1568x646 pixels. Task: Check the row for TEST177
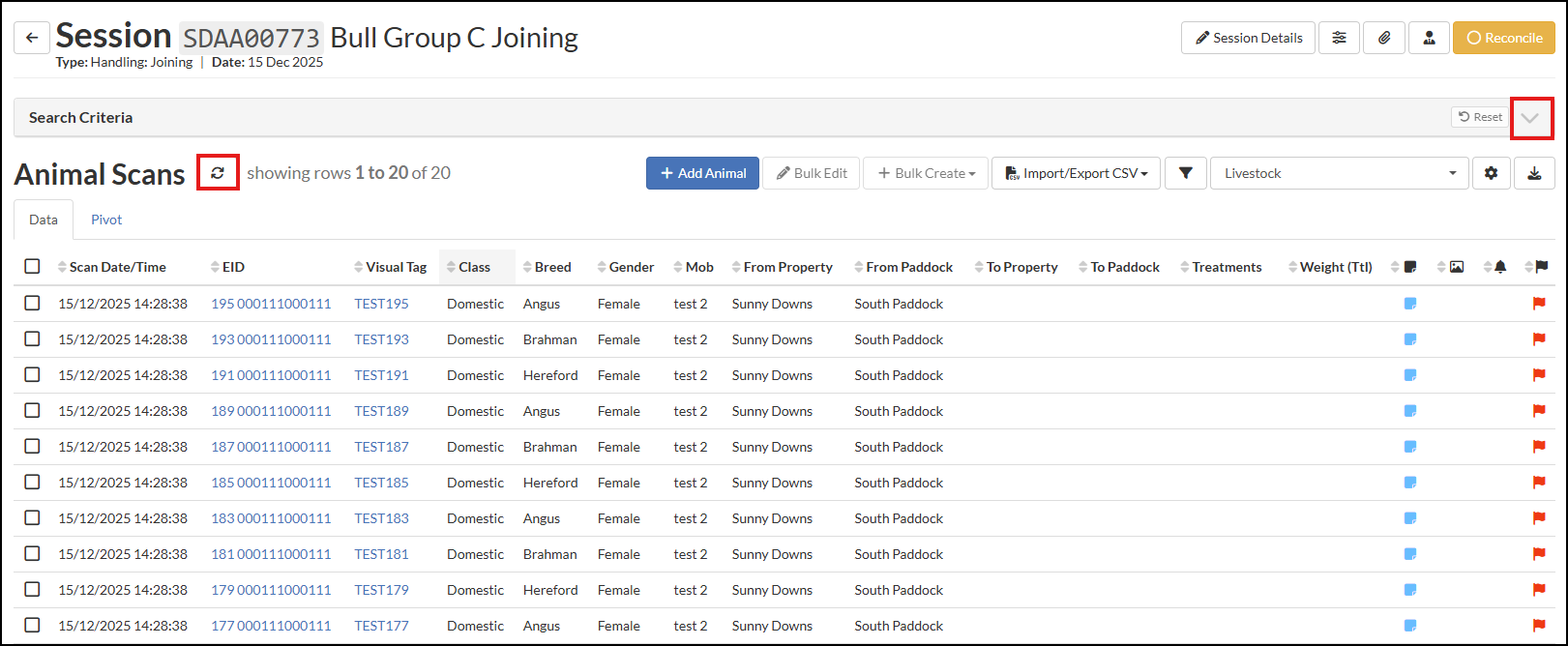(32, 626)
